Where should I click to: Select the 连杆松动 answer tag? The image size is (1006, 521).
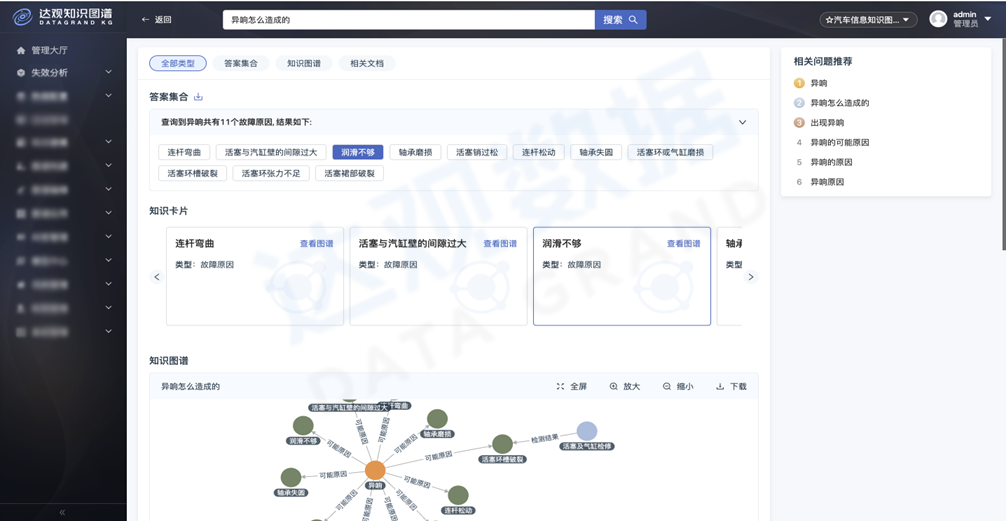(538, 152)
